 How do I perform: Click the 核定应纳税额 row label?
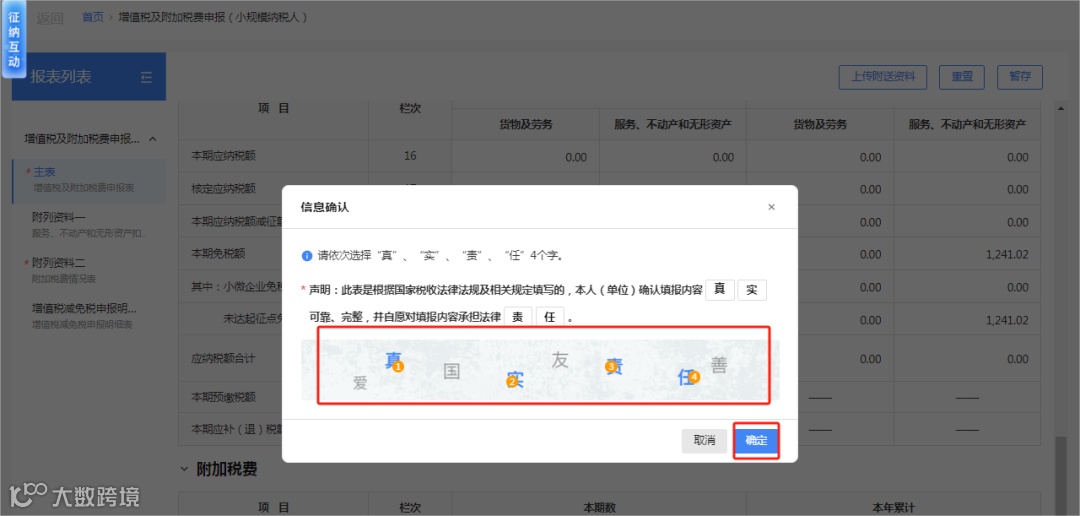223,188
